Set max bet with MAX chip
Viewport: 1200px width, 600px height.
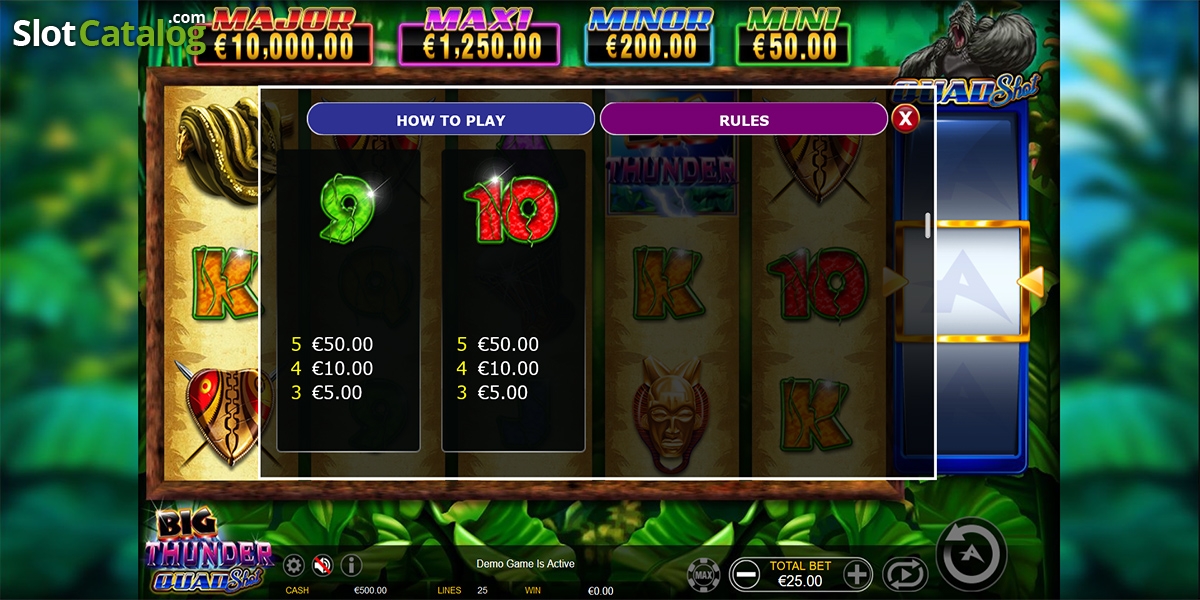click(704, 574)
